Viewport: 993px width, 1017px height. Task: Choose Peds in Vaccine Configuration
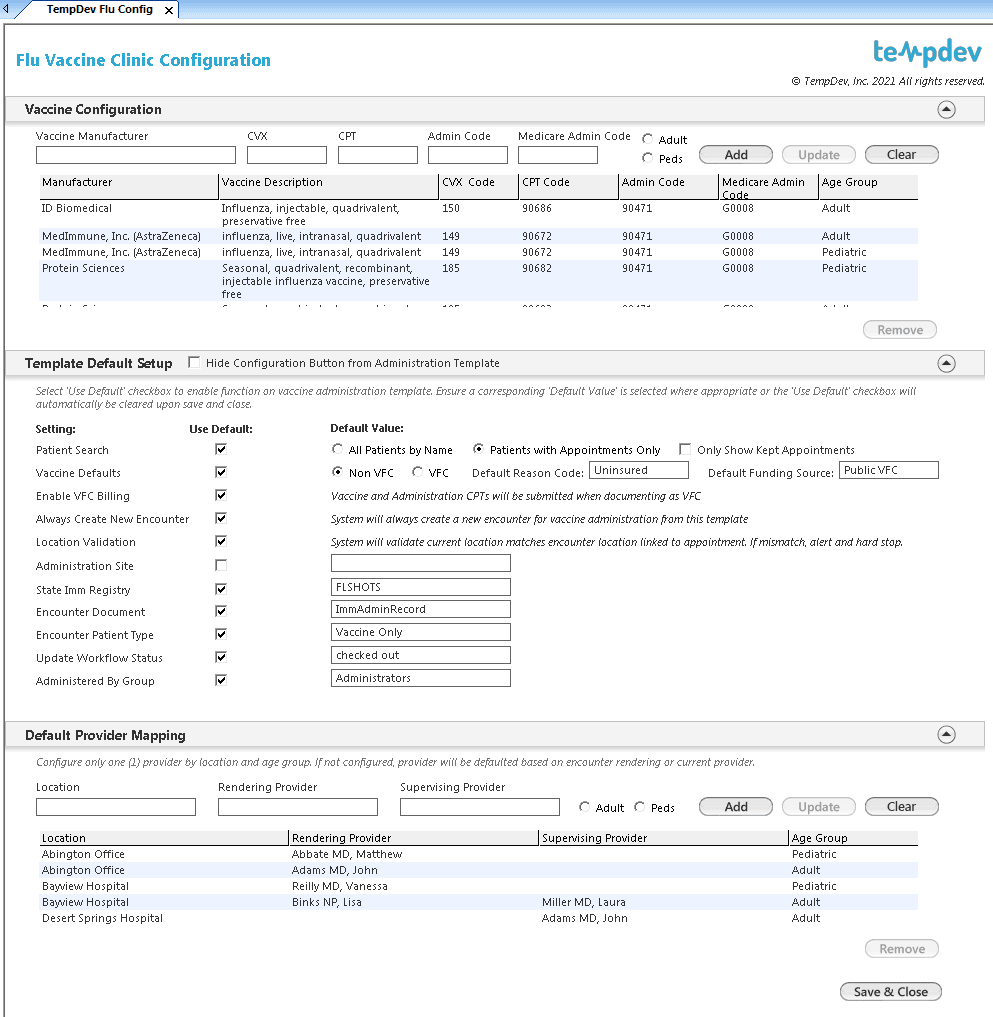(x=648, y=158)
